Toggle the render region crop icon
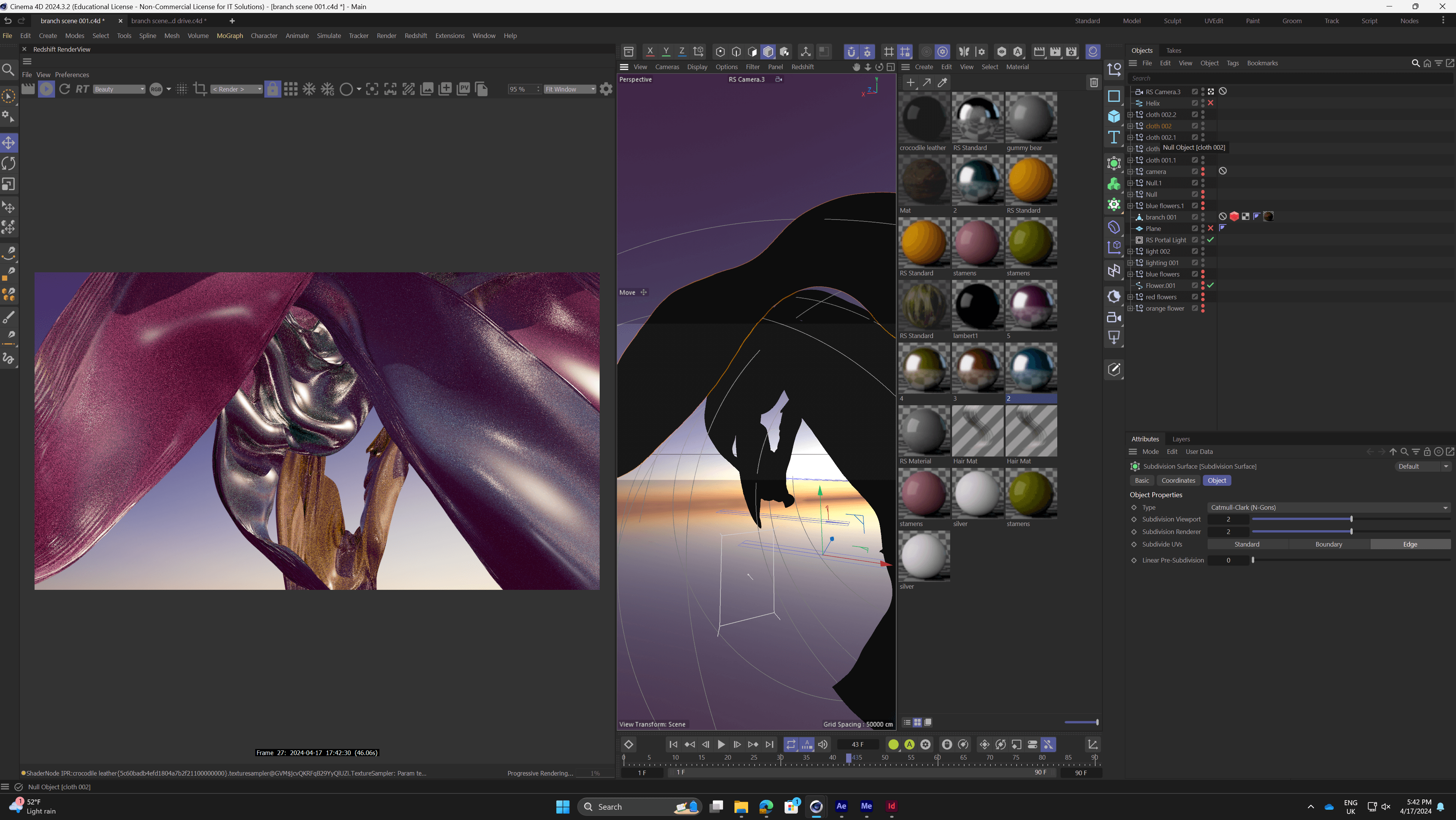The image size is (1456, 820). click(x=199, y=89)
